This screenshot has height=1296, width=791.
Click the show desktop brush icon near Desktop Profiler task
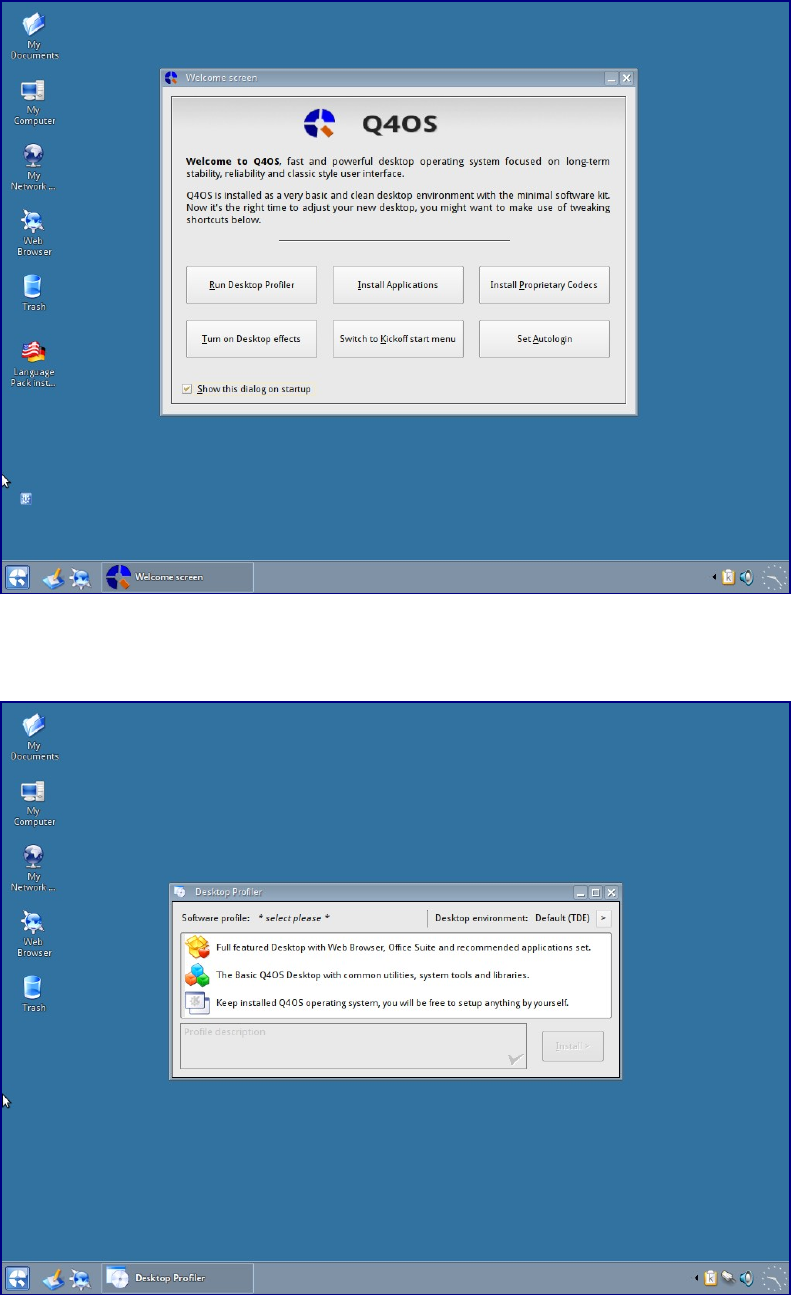53,1278
